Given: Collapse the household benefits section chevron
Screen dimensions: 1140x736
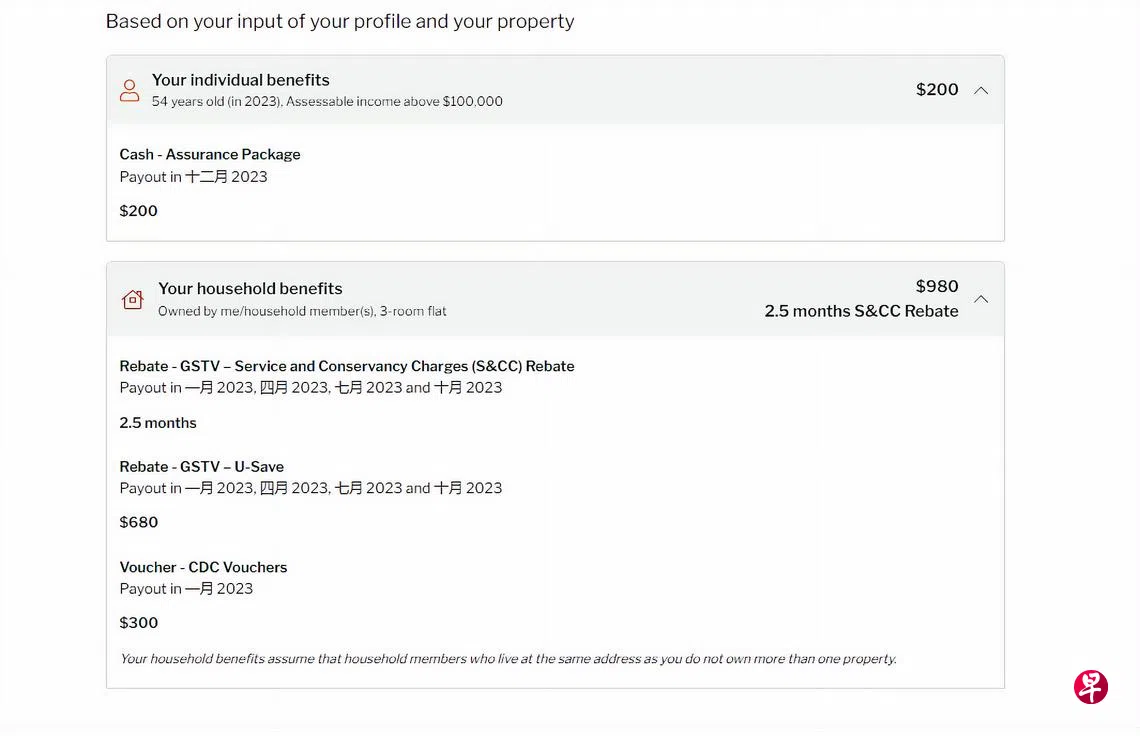Looking at the screenshot, I should coord(981,299).
